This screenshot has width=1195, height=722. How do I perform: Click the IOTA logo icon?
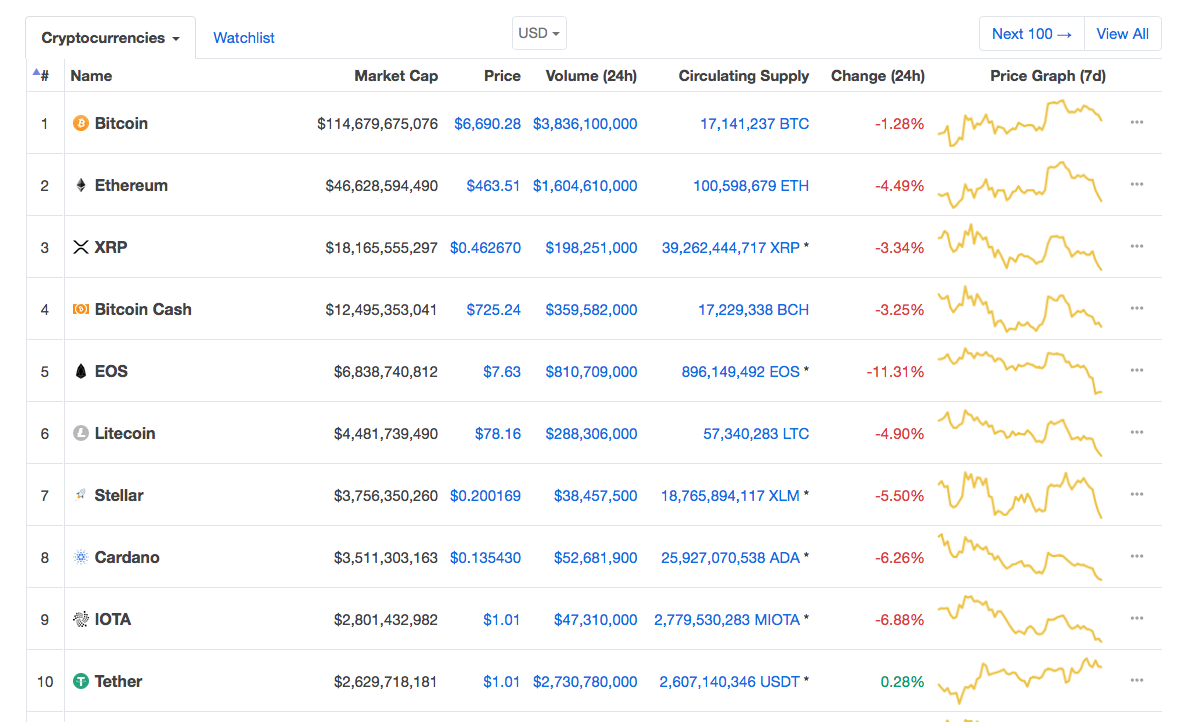click(x=81, y=619)
